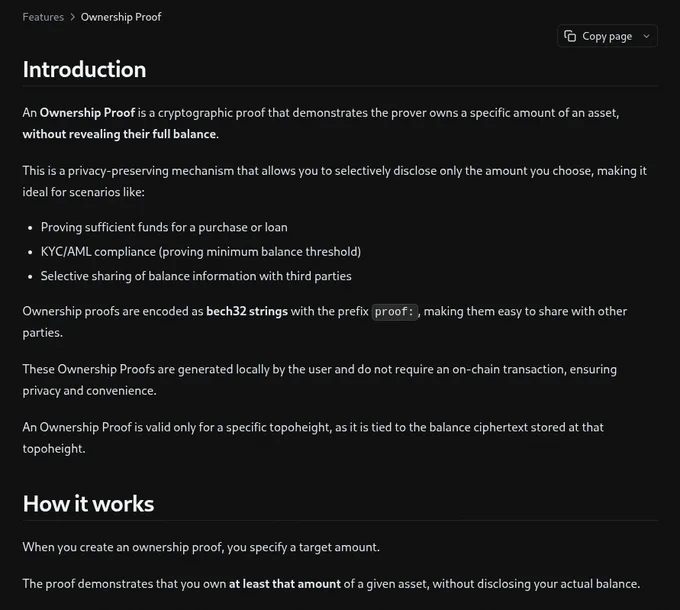Select the Ownership Proof breadcrumb item
The image size is (680, 610).
tap(121, 17)
